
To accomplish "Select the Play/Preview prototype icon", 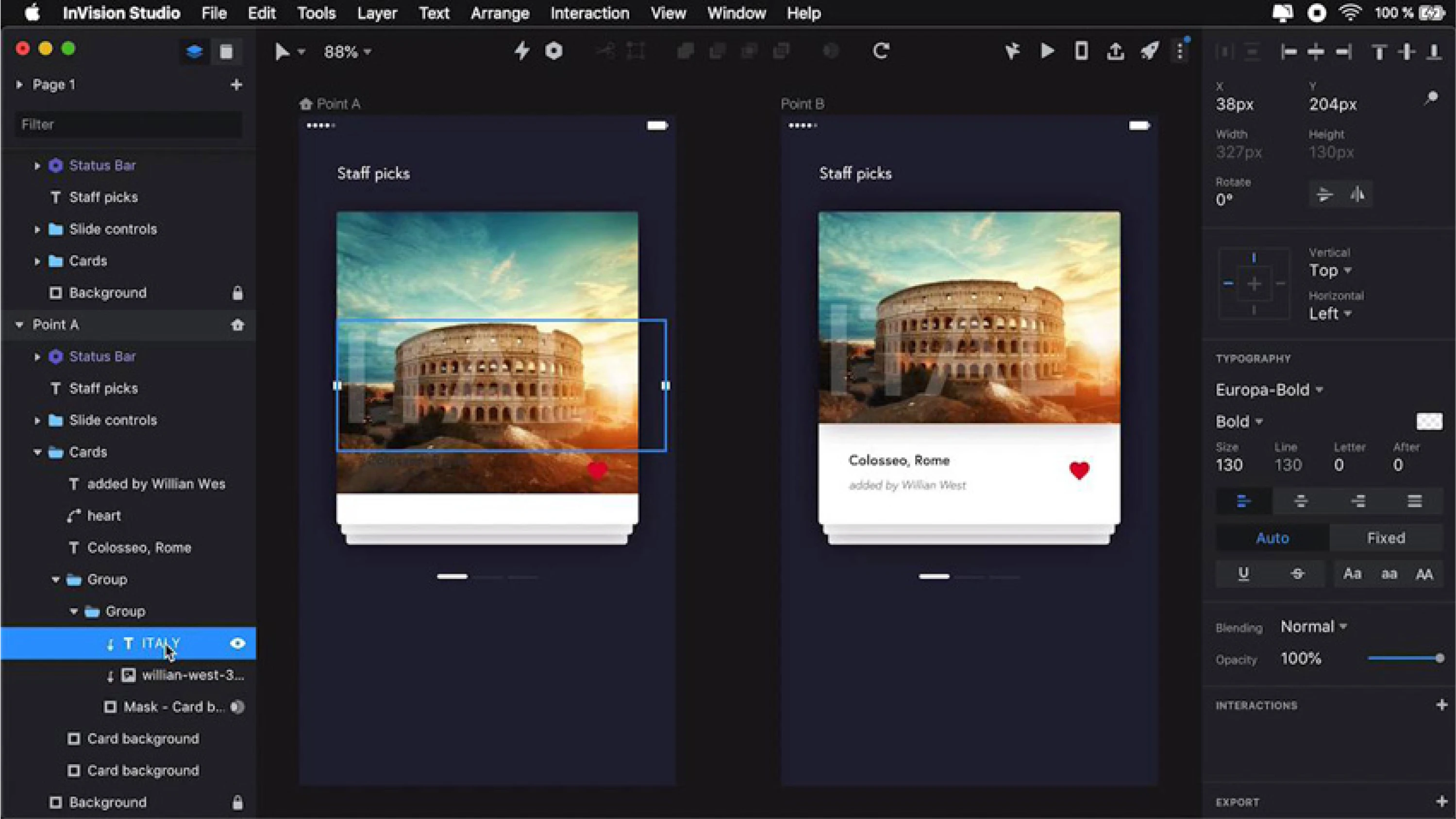I will coord(1047,51).
